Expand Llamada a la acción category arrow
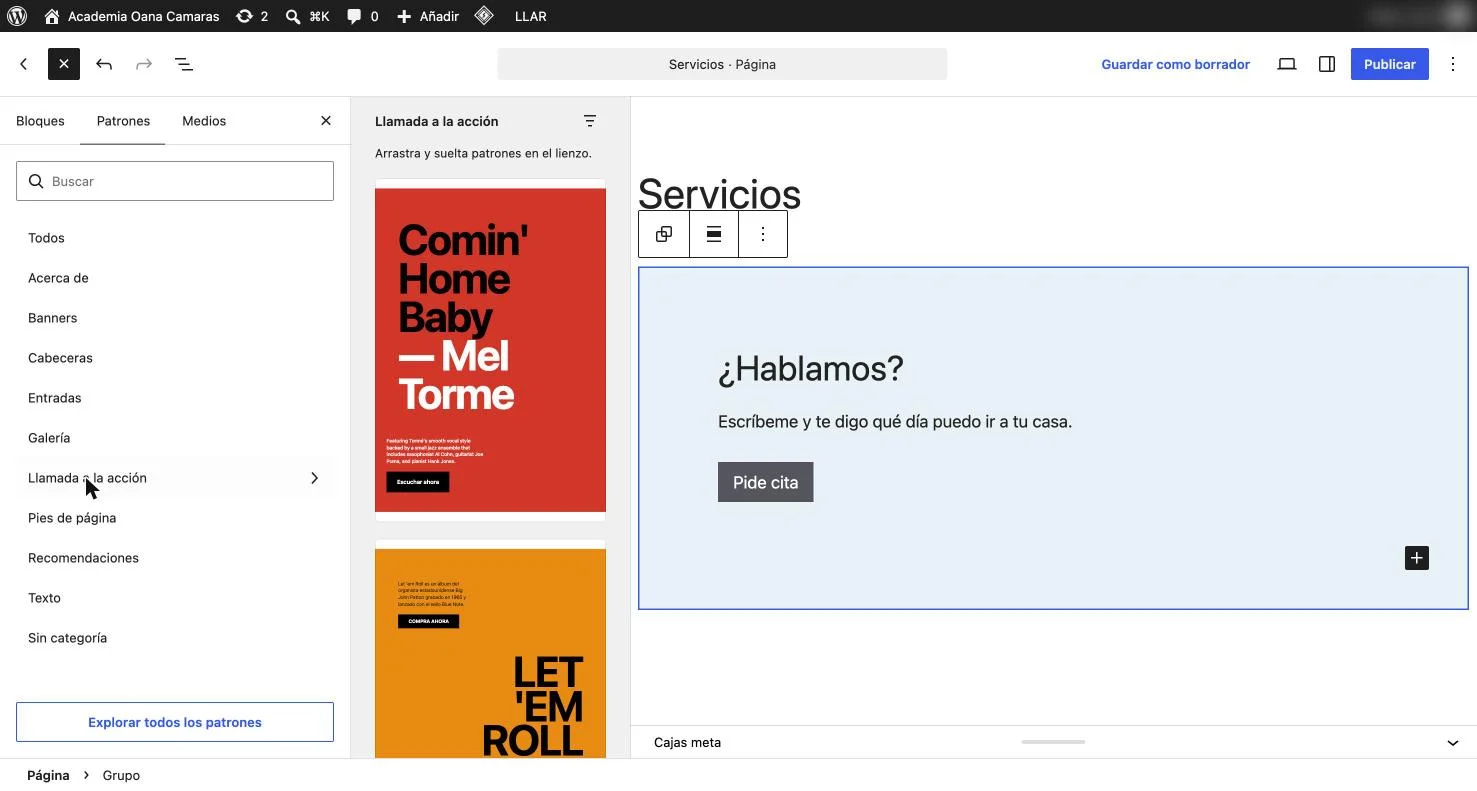 [315, 478]
